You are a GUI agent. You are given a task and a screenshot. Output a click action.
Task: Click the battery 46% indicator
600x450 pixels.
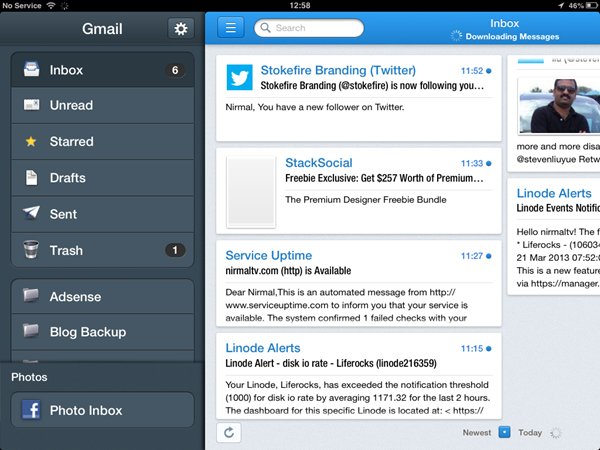tap(583, 5)
